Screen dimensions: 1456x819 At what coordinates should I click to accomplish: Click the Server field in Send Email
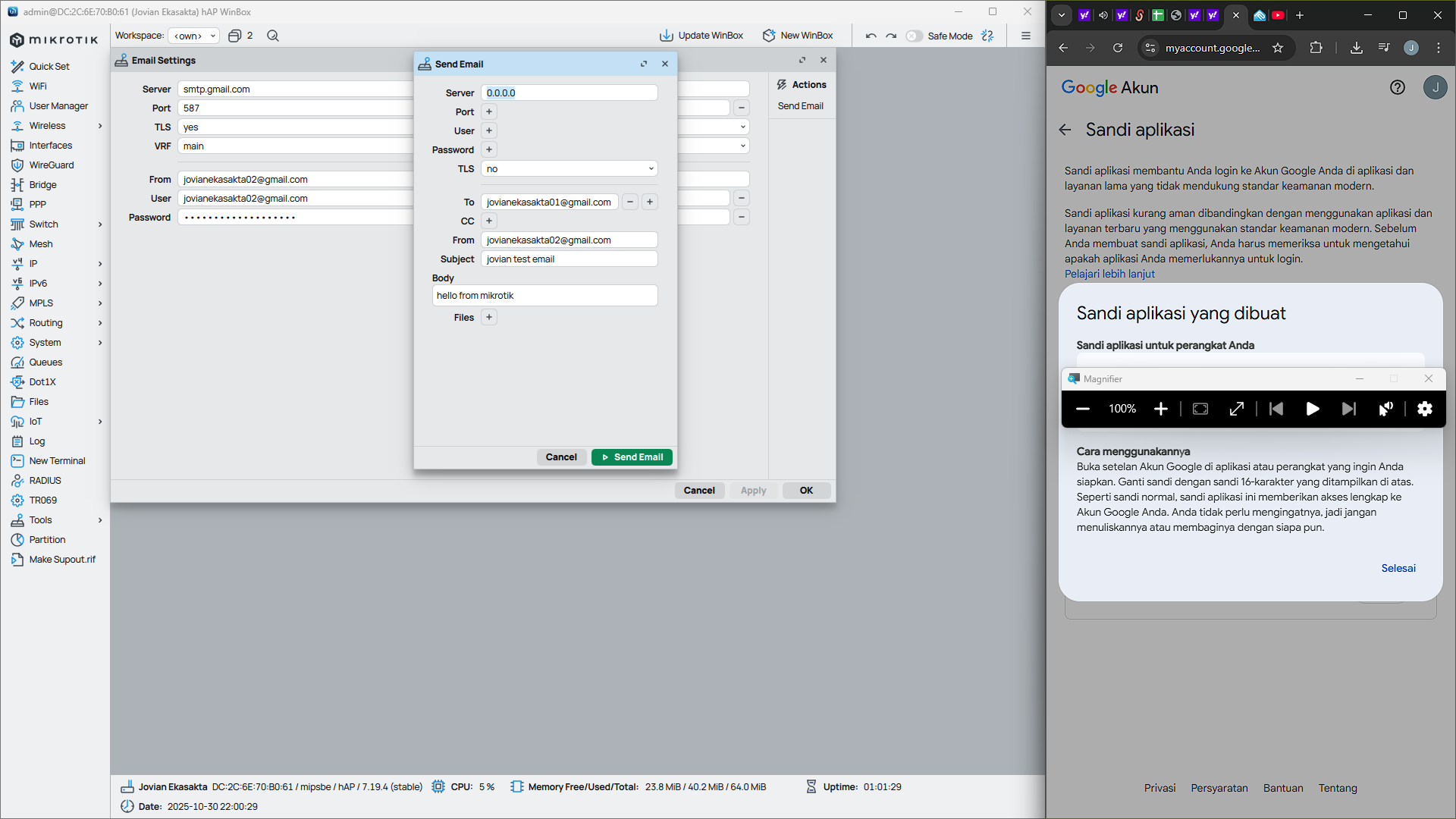point(570,93)
